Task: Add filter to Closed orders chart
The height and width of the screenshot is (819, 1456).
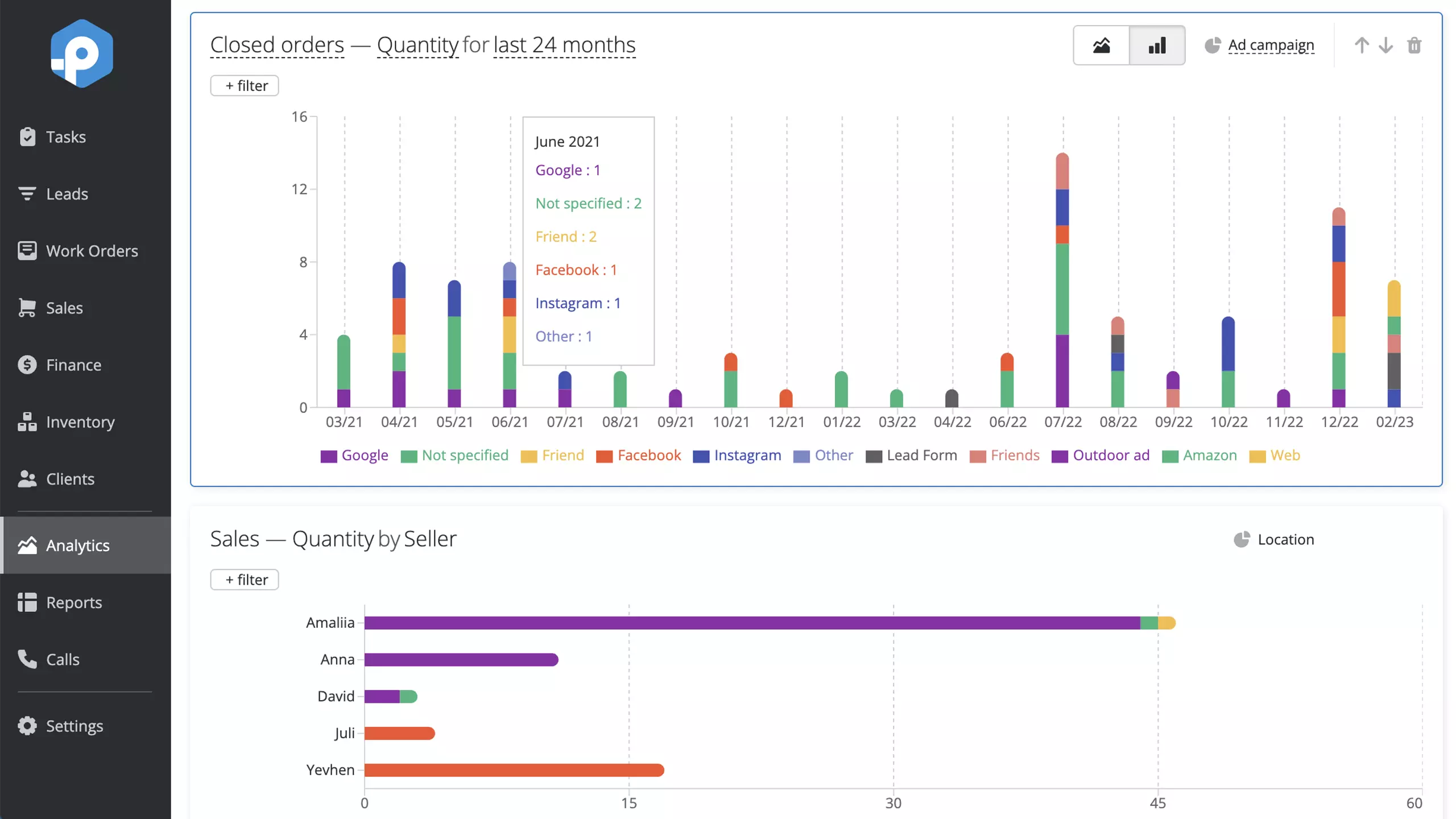Action: click(x=245, y=86)
